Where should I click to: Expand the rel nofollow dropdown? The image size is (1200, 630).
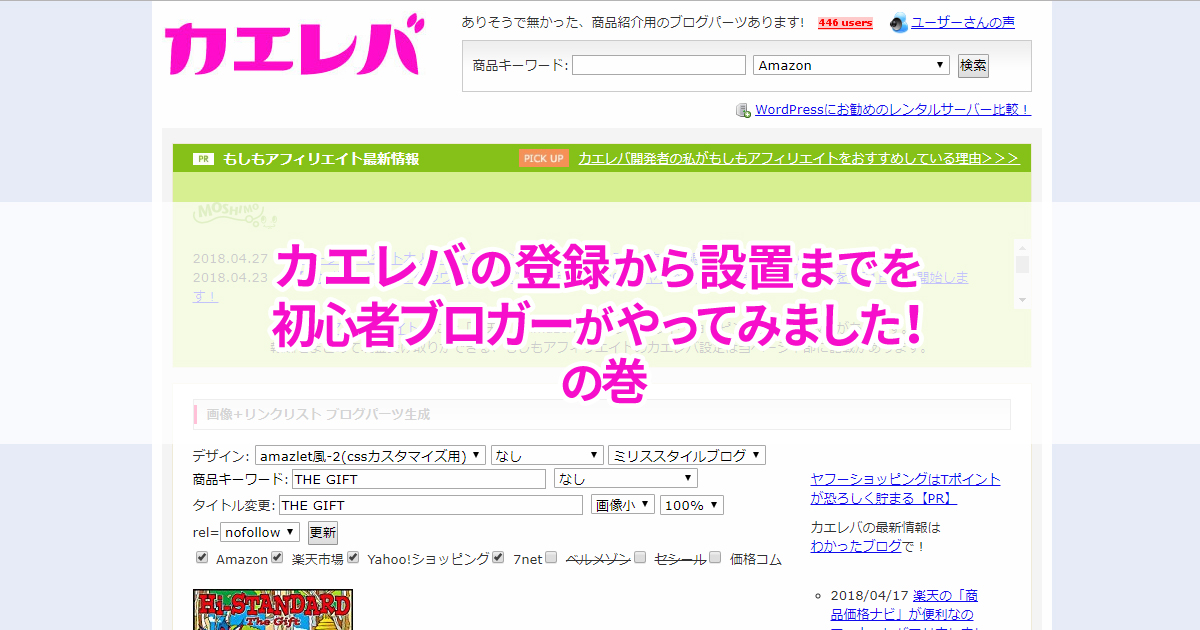261,532
